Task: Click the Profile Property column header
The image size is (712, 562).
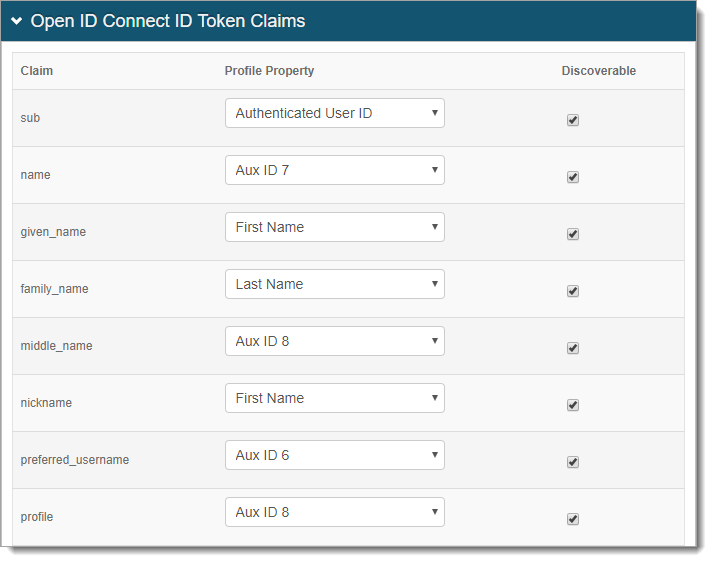Action: pyautogui.click(x=269, y=71)
